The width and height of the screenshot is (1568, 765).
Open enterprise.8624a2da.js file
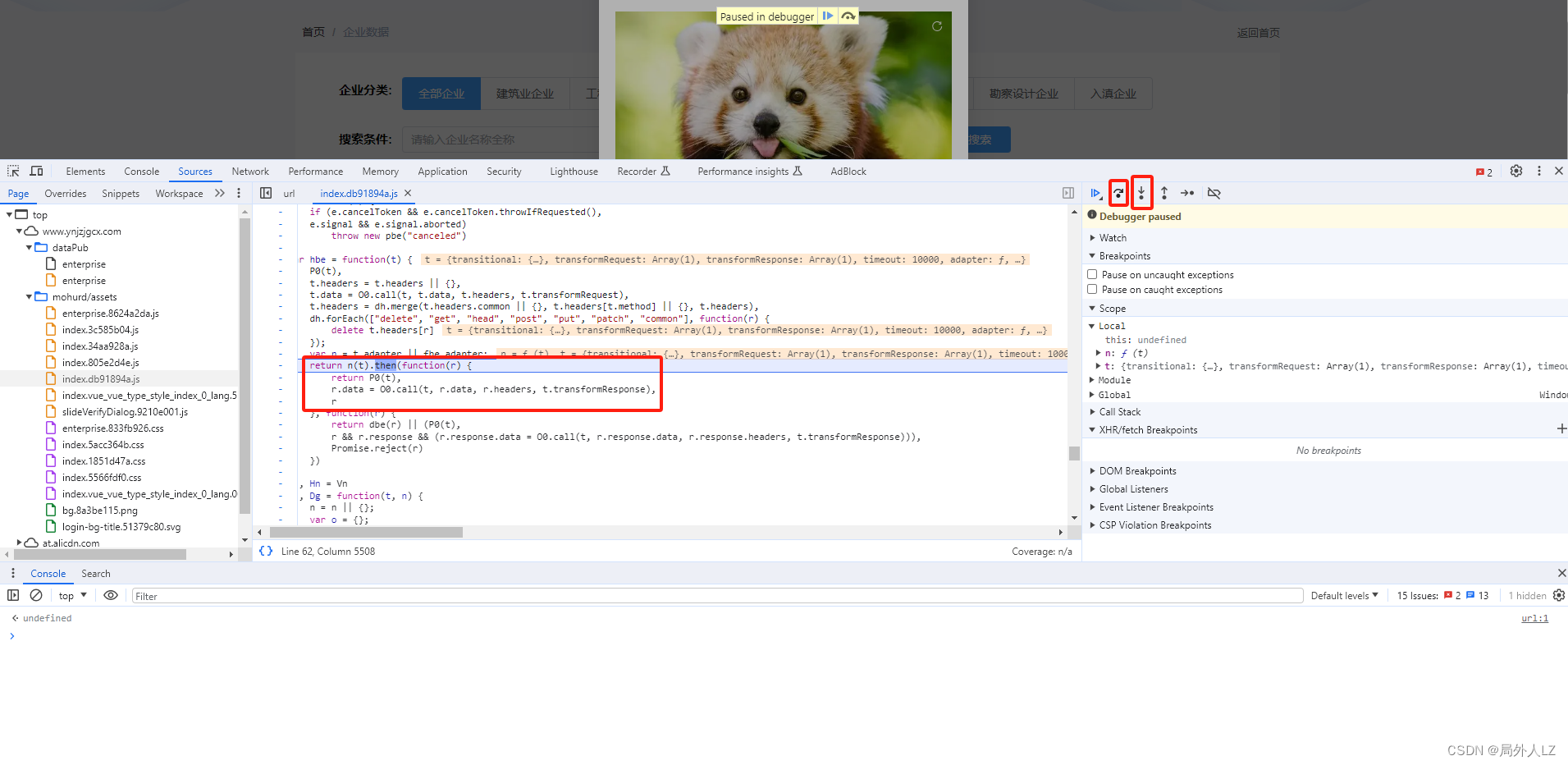[111, 313]
